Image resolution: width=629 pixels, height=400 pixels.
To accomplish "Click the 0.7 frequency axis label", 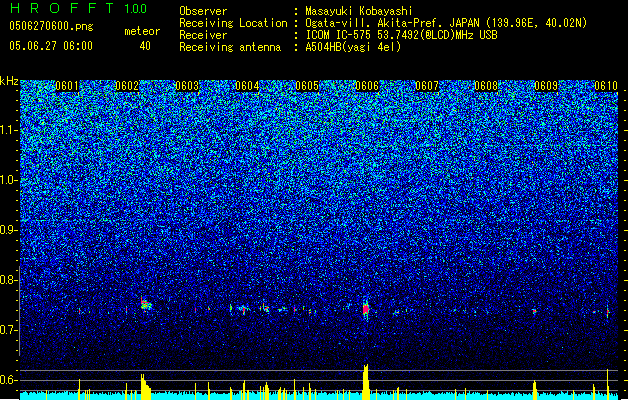I will [x=9, y=330].
